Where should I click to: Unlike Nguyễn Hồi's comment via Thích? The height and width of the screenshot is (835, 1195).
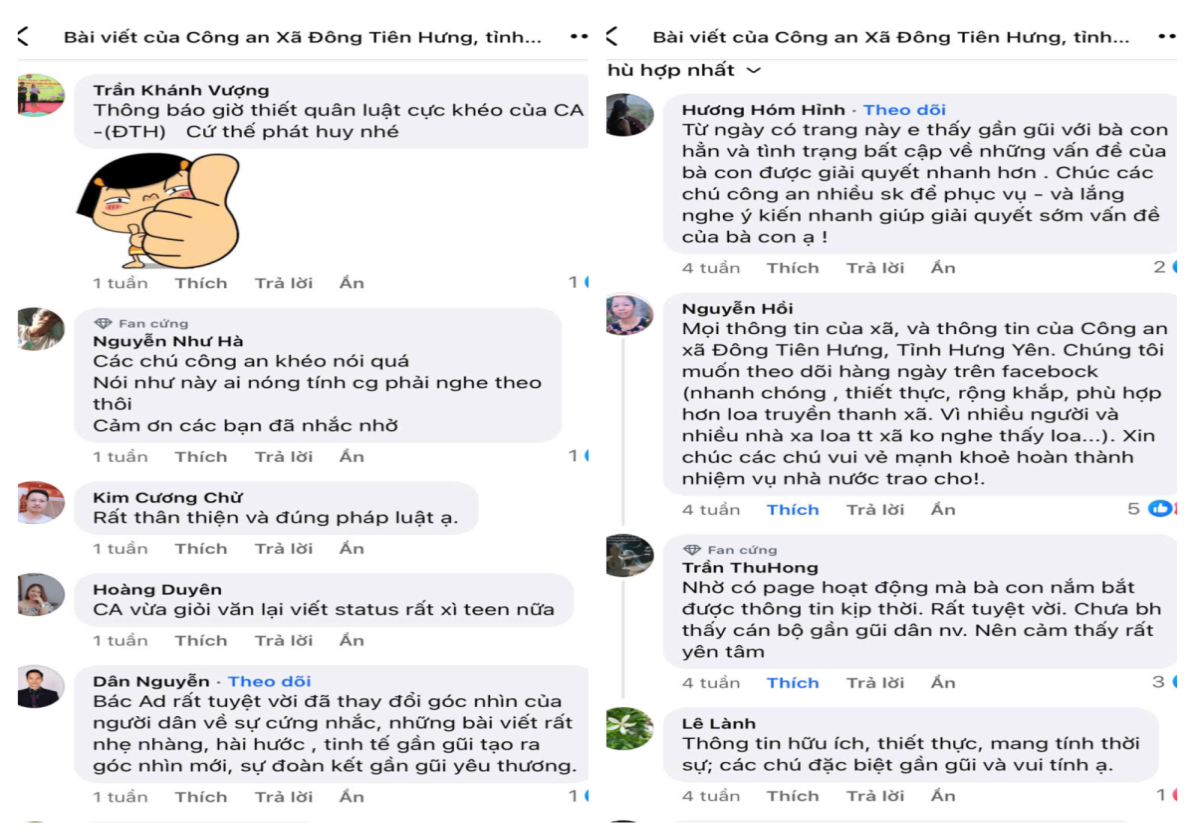(x=792, y=510)
